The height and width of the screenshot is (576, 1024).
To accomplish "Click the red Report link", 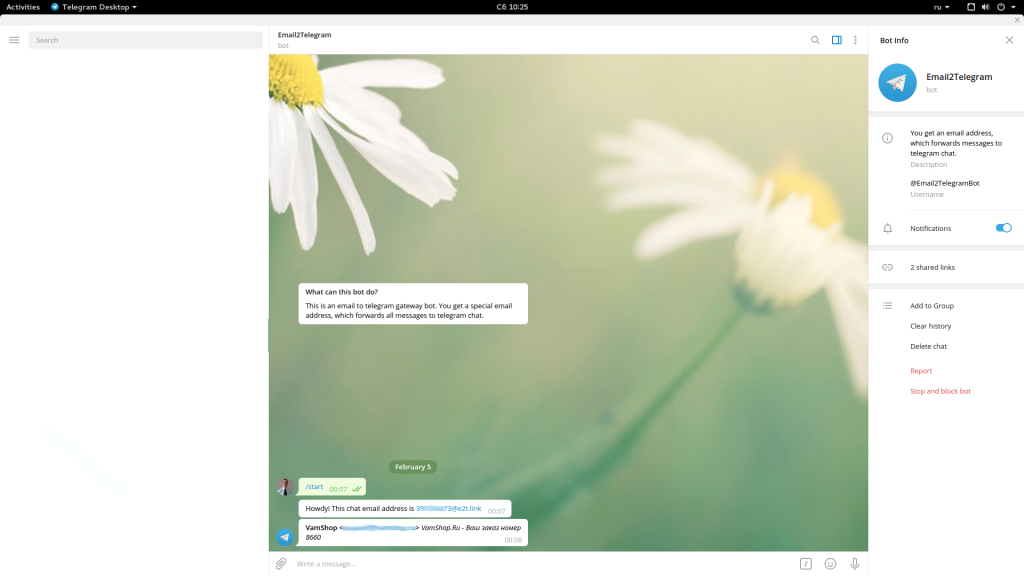I will [x=921, y=371].
